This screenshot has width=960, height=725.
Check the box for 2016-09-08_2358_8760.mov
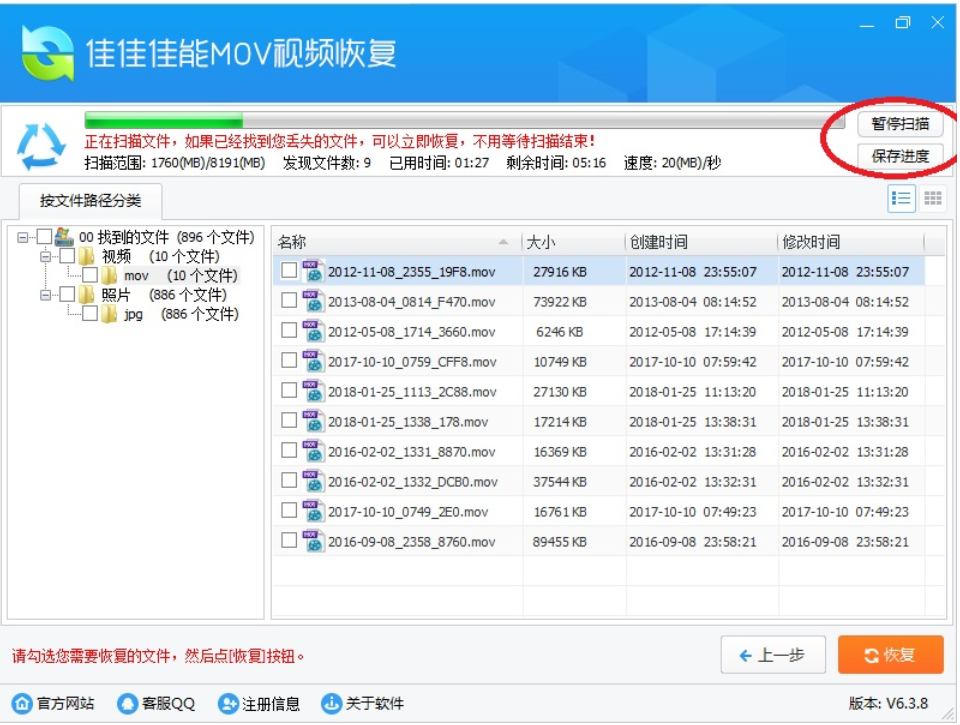289,540
